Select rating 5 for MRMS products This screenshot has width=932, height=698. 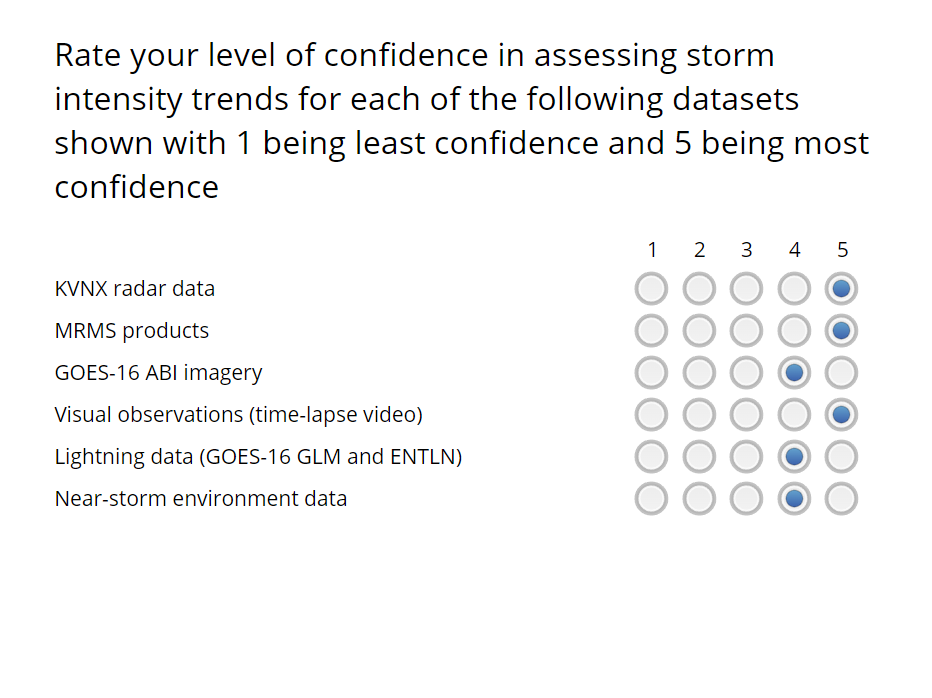tap(842, 331)
